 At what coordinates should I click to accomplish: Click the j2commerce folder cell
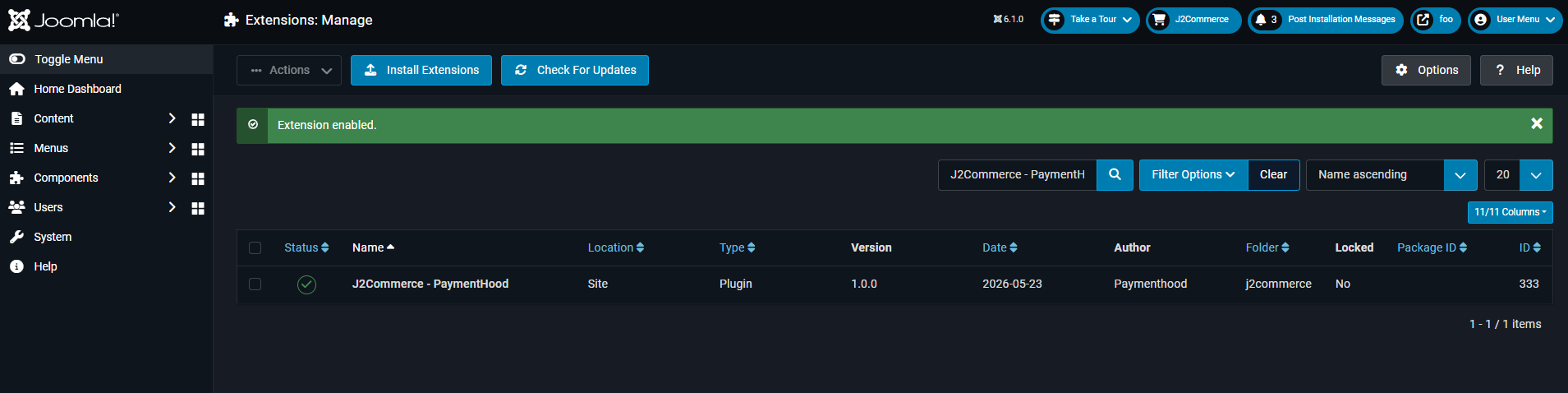tap(1279, 284)
